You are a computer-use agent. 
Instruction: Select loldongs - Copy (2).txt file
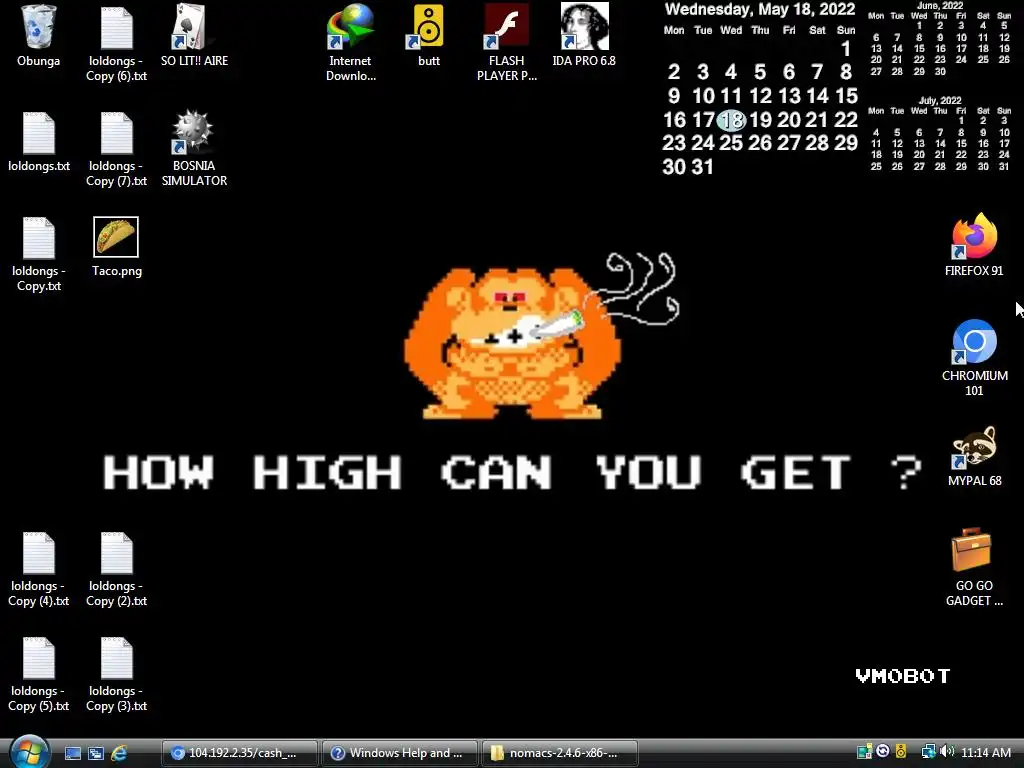(x=117, y=569)
